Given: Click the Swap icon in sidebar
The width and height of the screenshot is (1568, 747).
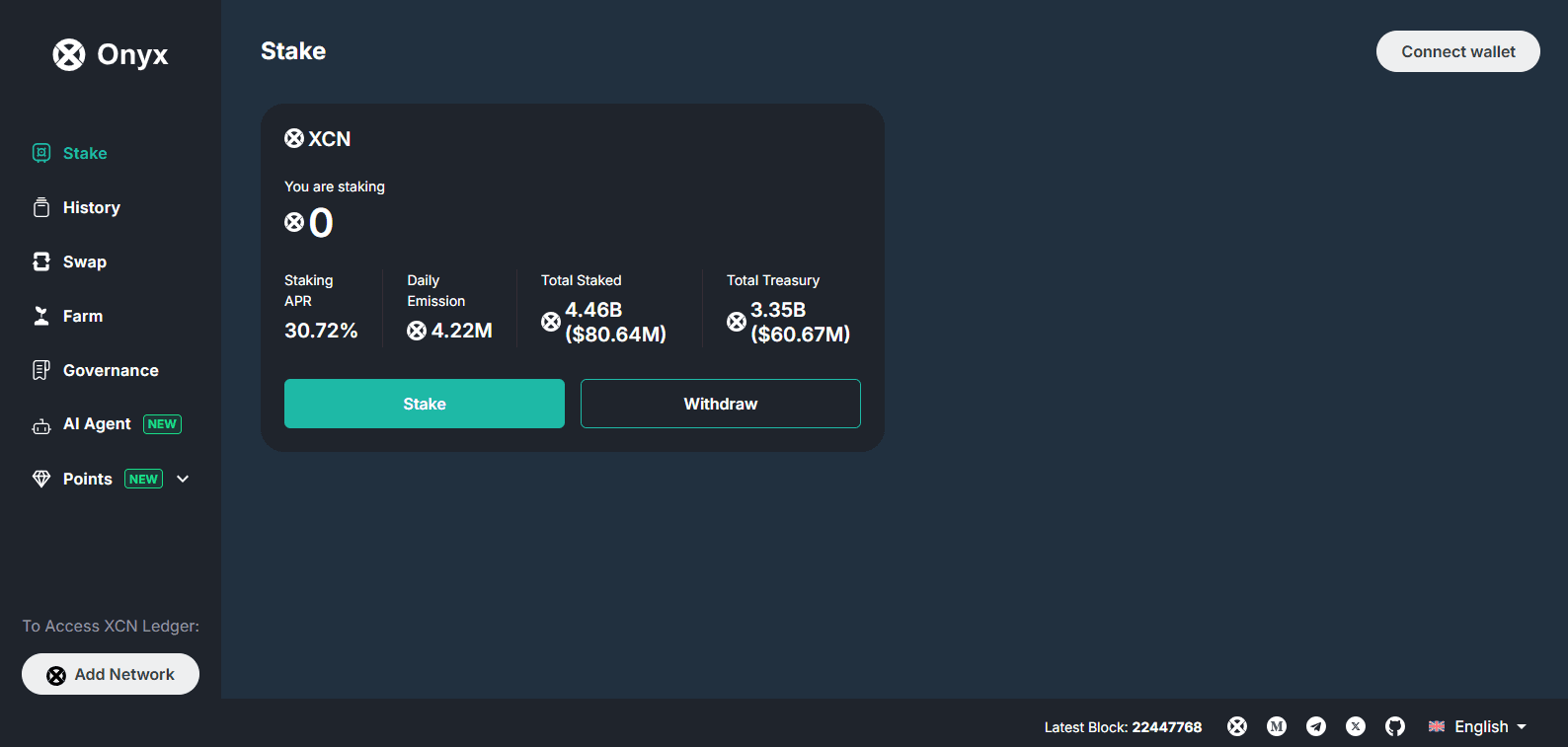Looking at the screenshot, I should pyautogui.click(x=41, y=261).
